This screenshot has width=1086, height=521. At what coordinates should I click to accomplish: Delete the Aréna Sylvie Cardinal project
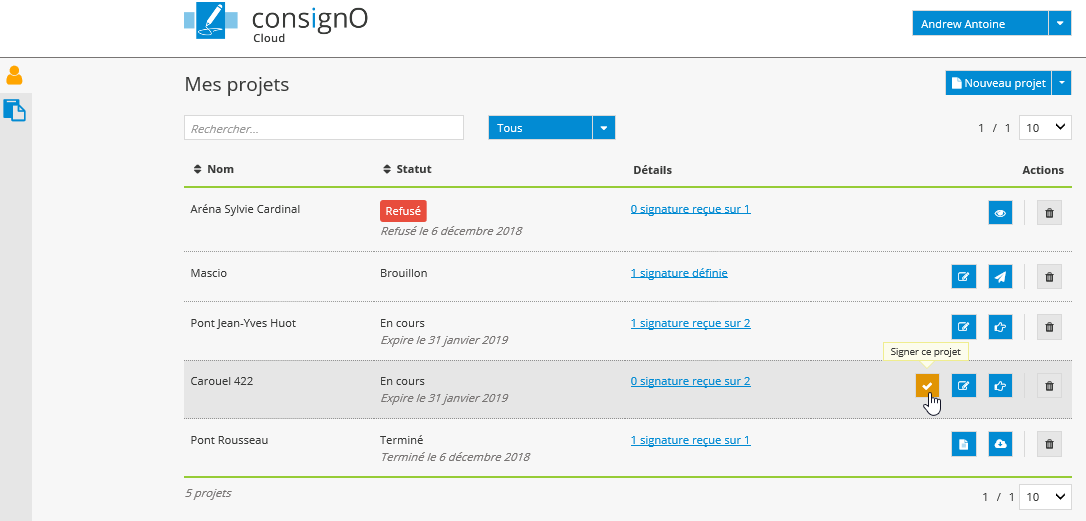click(1049, 213)
